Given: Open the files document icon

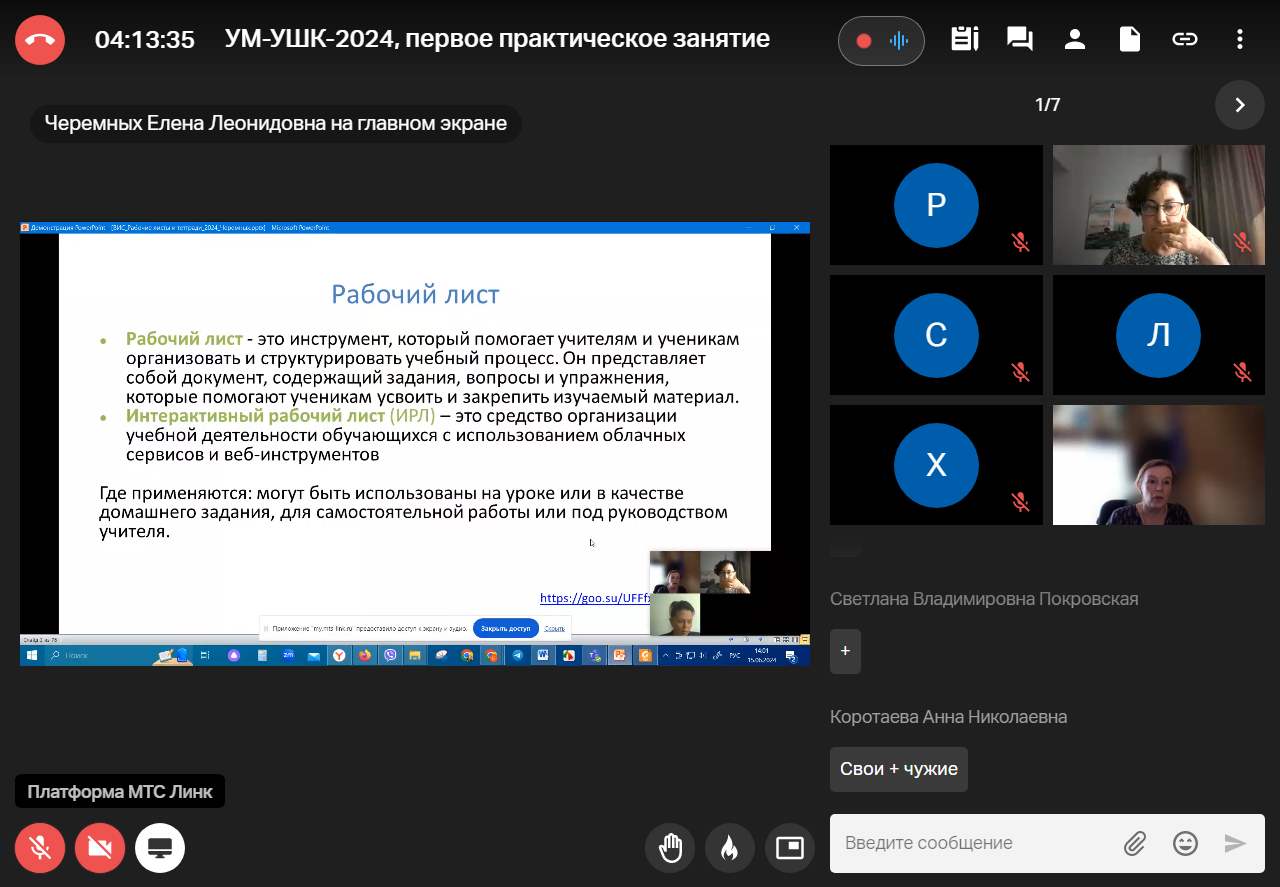Looking at the screenshot, I should pyautogui.click(x=1129, y=40).
